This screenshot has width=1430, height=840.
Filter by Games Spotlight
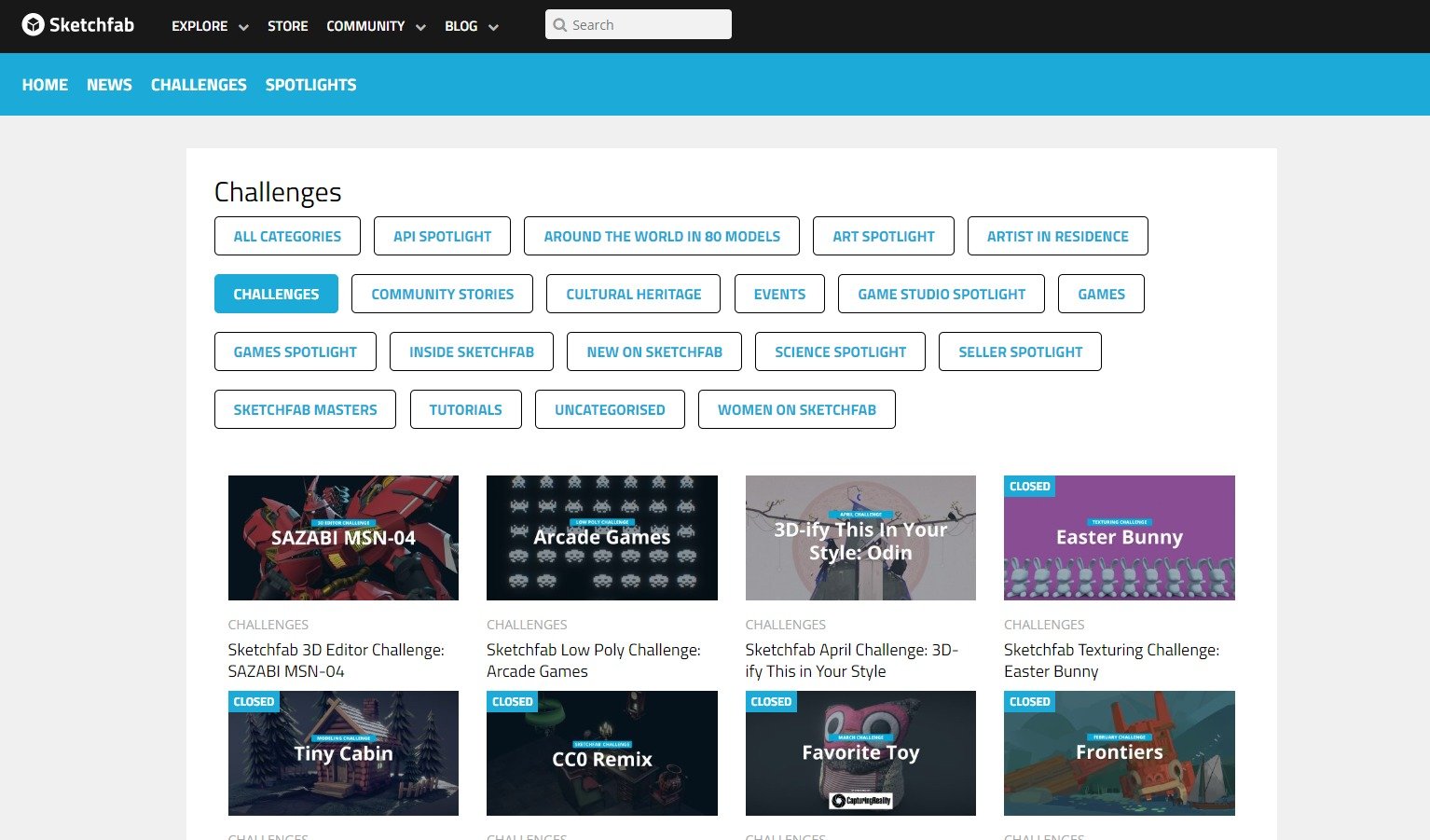point(295,351)
